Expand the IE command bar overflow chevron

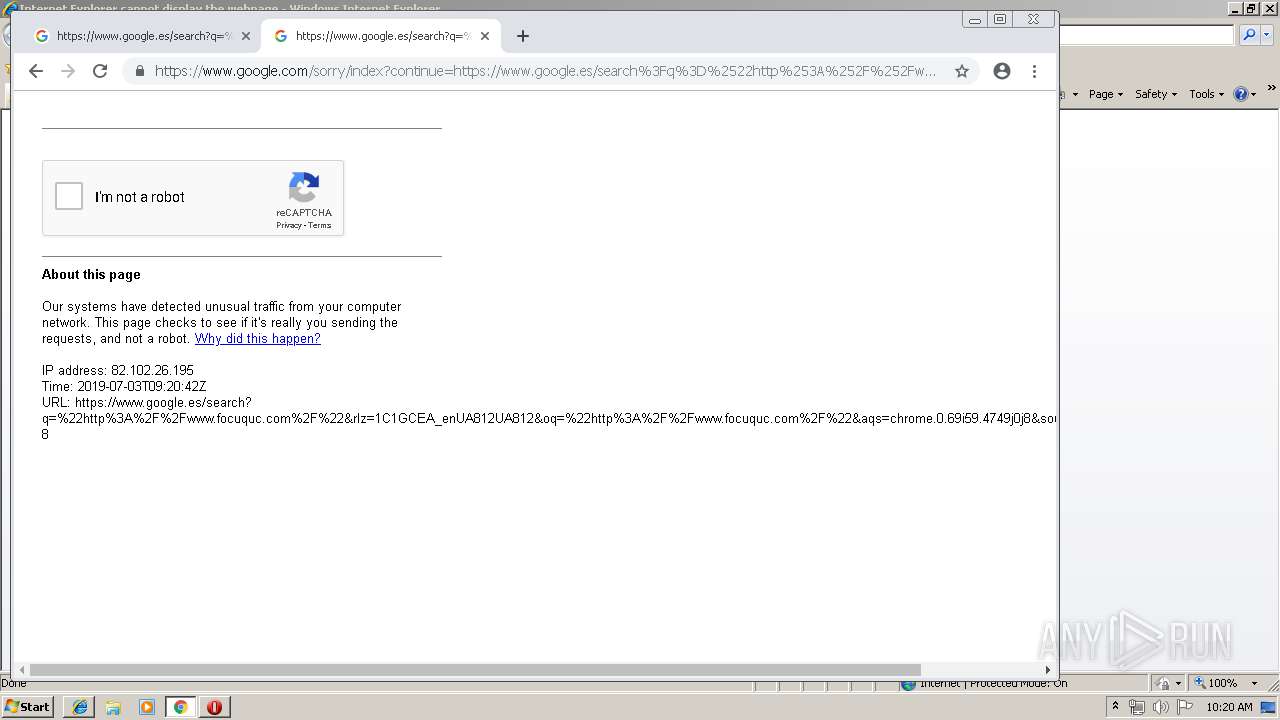pos(1272,88)
